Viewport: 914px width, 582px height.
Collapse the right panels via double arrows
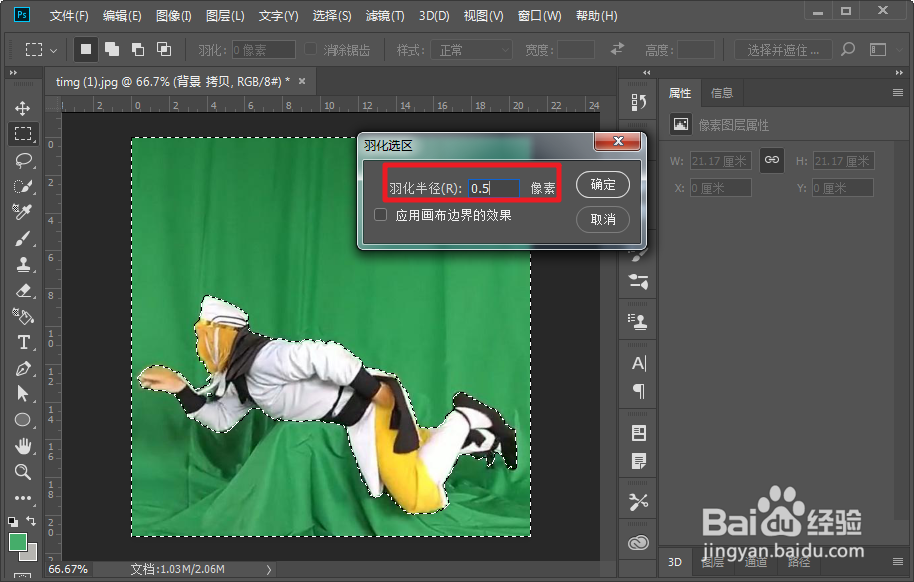(x=899, y=73)
